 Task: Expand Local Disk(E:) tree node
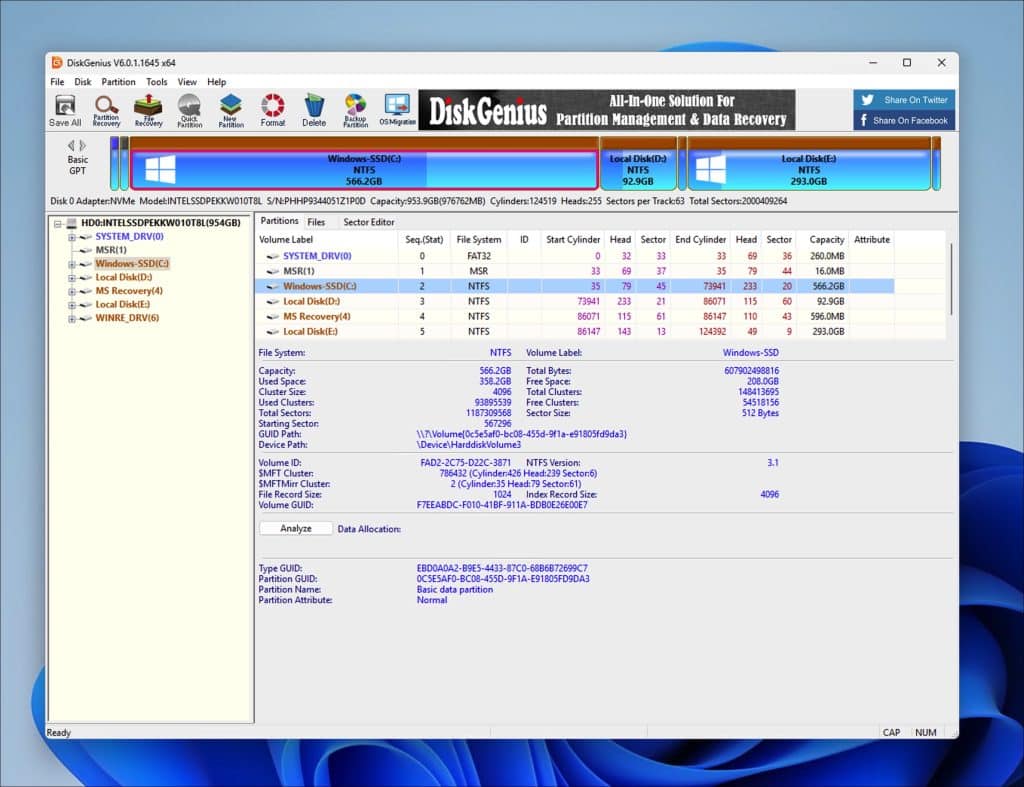pyautogui.click(x=72, y=305)
